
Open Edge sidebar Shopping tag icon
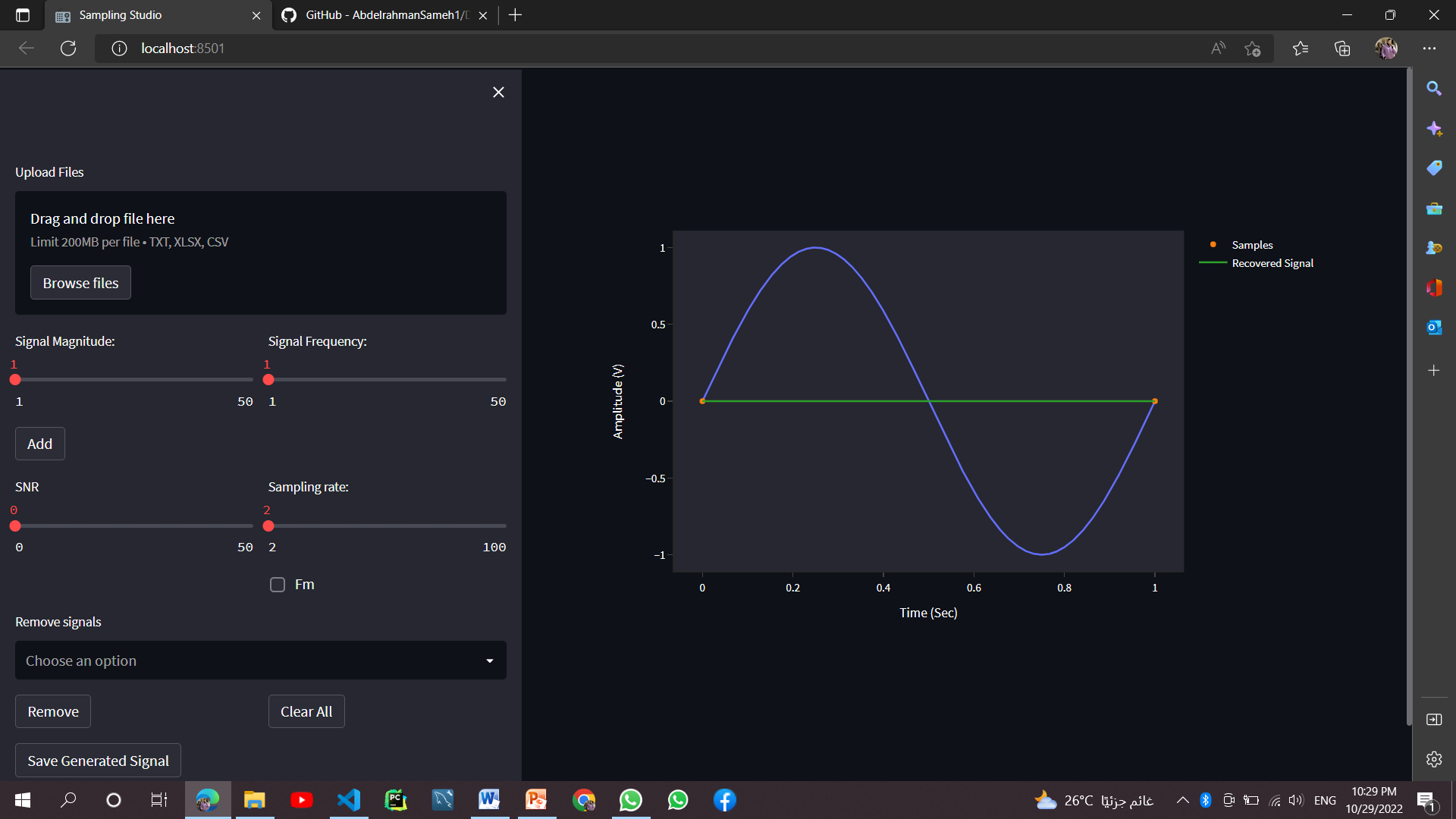point(1434,168)
